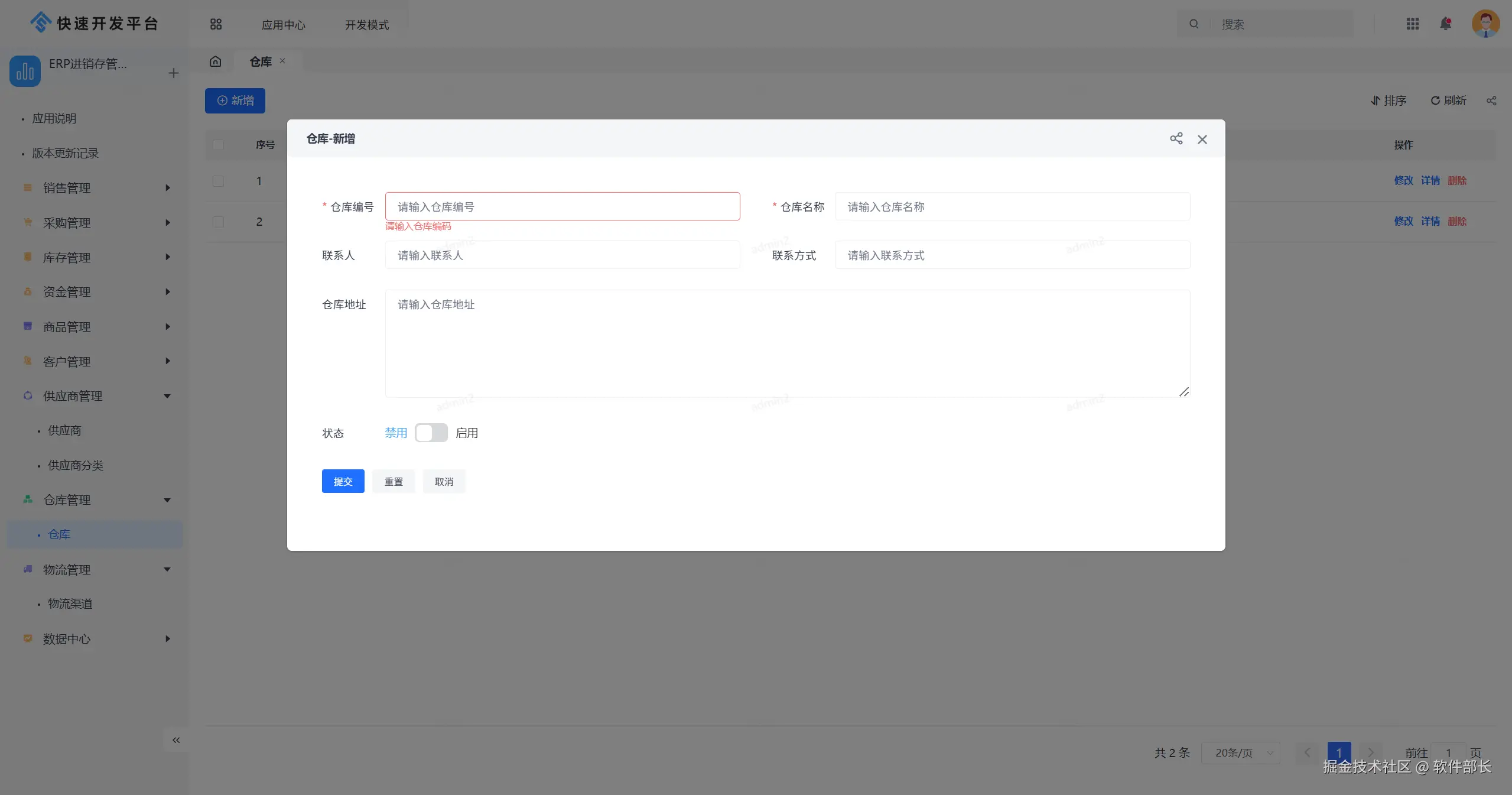
Task: Open the 应用中心 menu
Action: coord(284,25)
